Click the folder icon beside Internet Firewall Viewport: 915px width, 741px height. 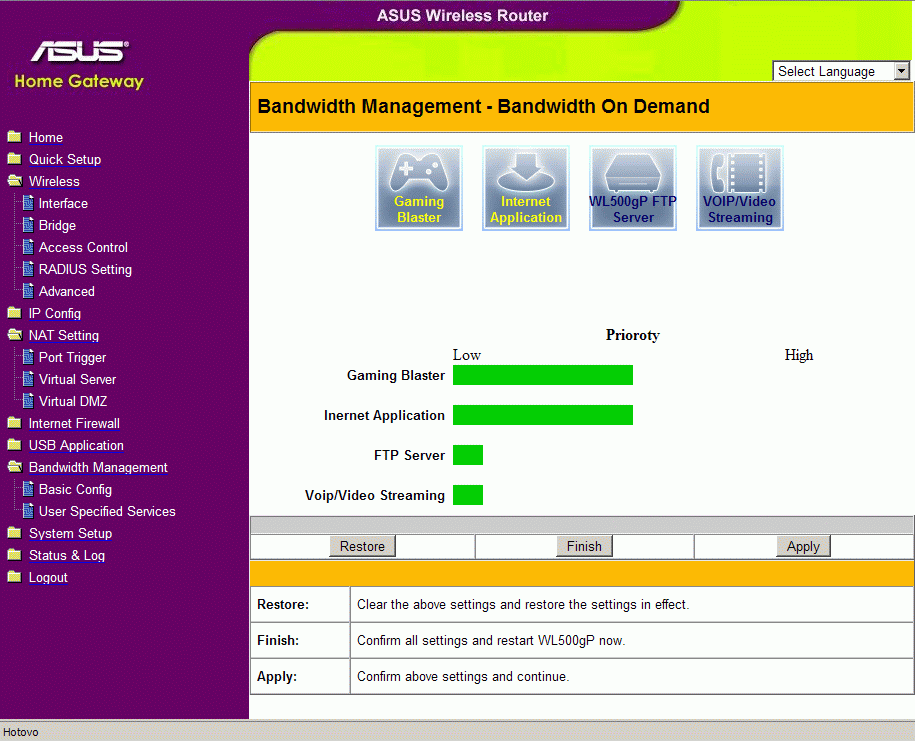pyautogui.click(x=15, y=423)
